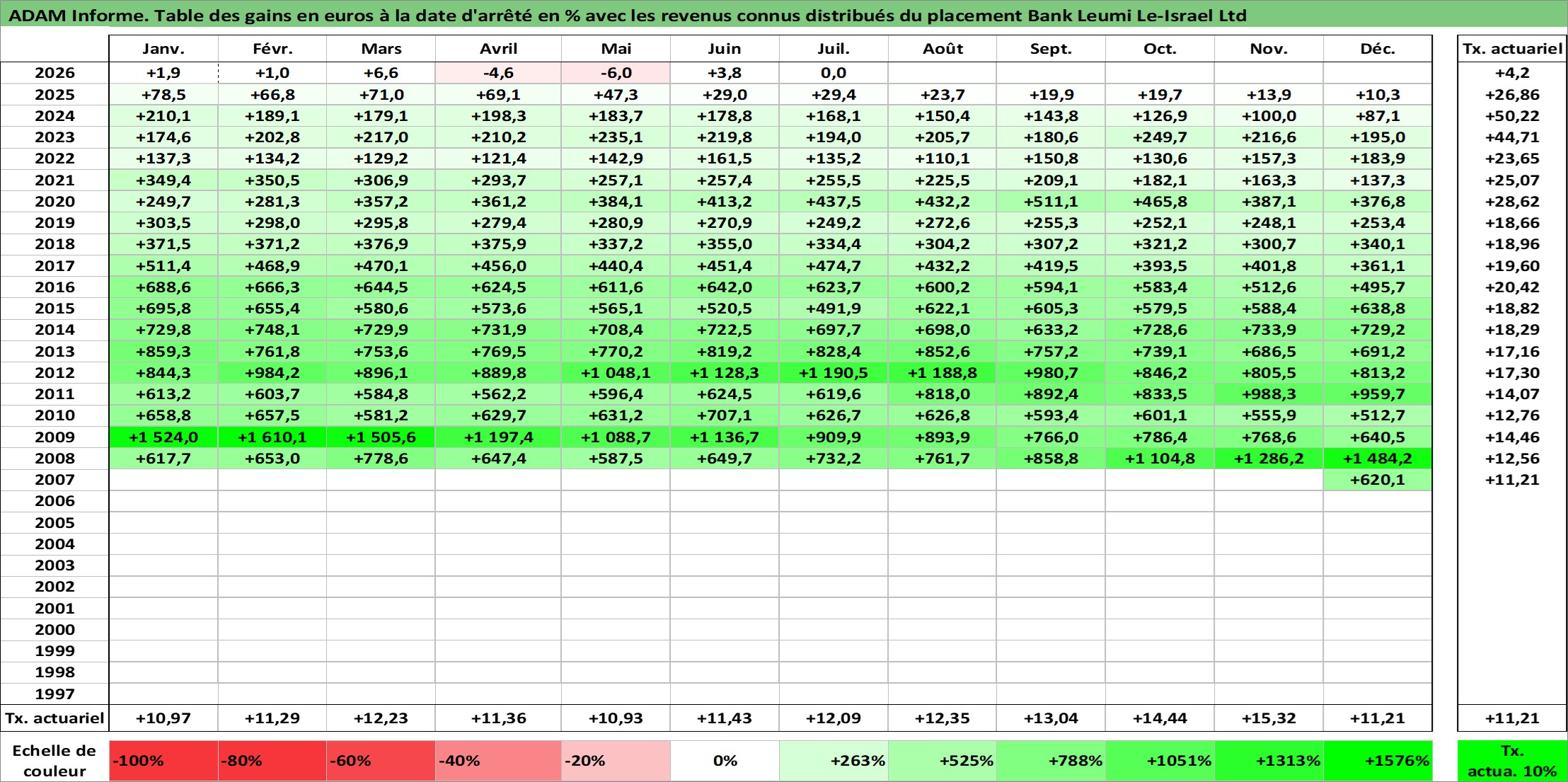
Task: Click the 'Echelle de couleur' legend label
Action: point(54,761)
